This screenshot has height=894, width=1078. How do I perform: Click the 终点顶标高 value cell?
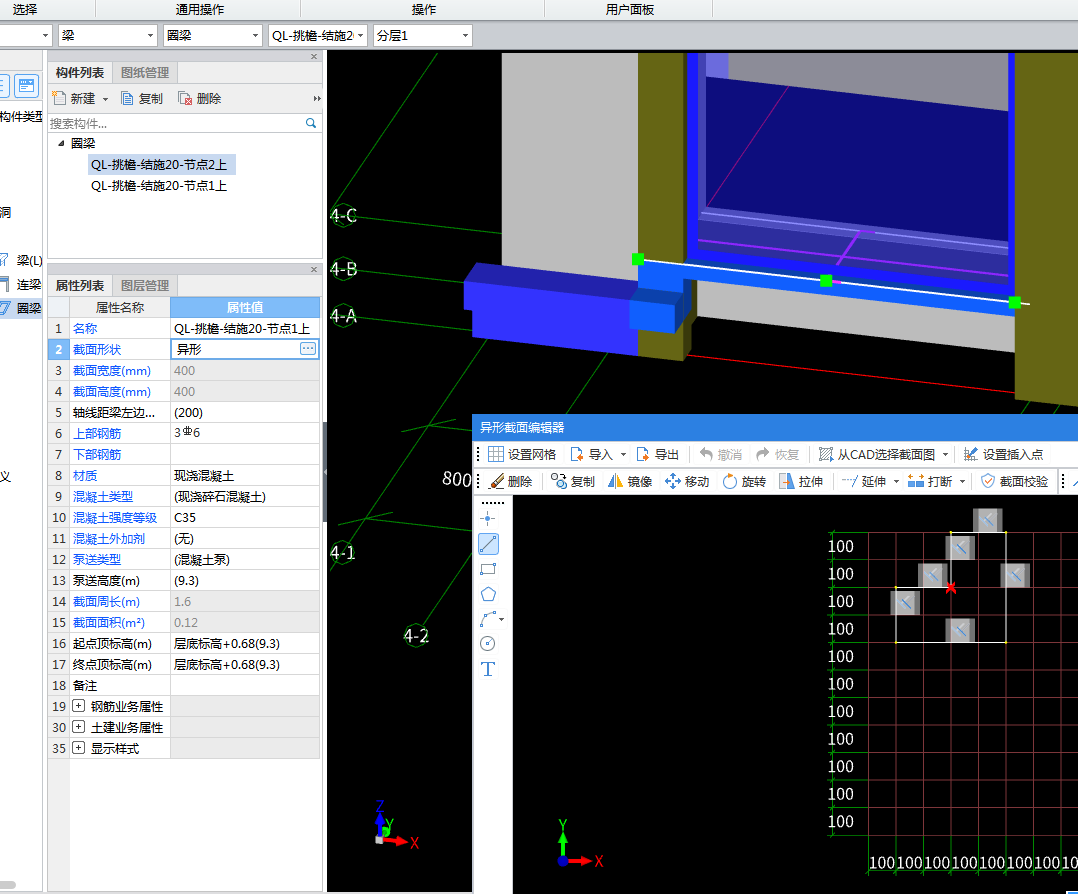click(245, 664)
